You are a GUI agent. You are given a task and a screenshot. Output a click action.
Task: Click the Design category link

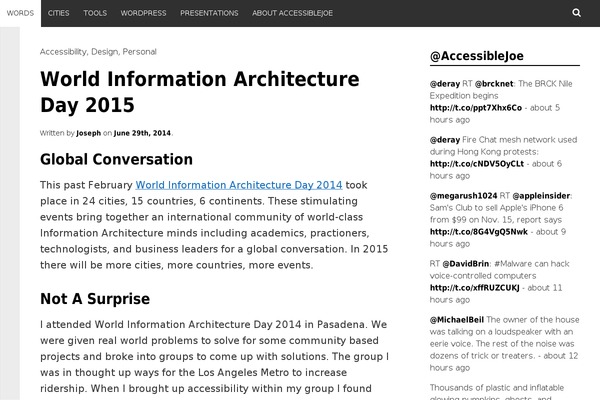tap(104, 52)
